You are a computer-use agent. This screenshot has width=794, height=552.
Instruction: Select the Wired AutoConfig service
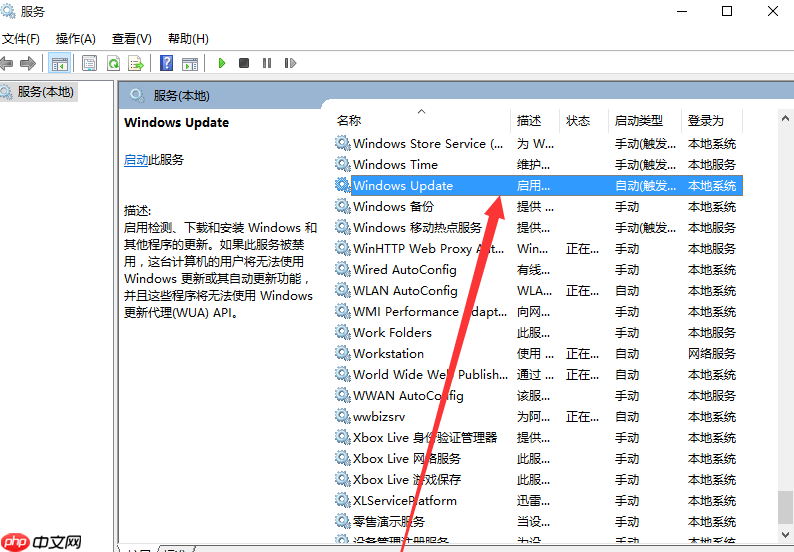(x=538, y=269)
